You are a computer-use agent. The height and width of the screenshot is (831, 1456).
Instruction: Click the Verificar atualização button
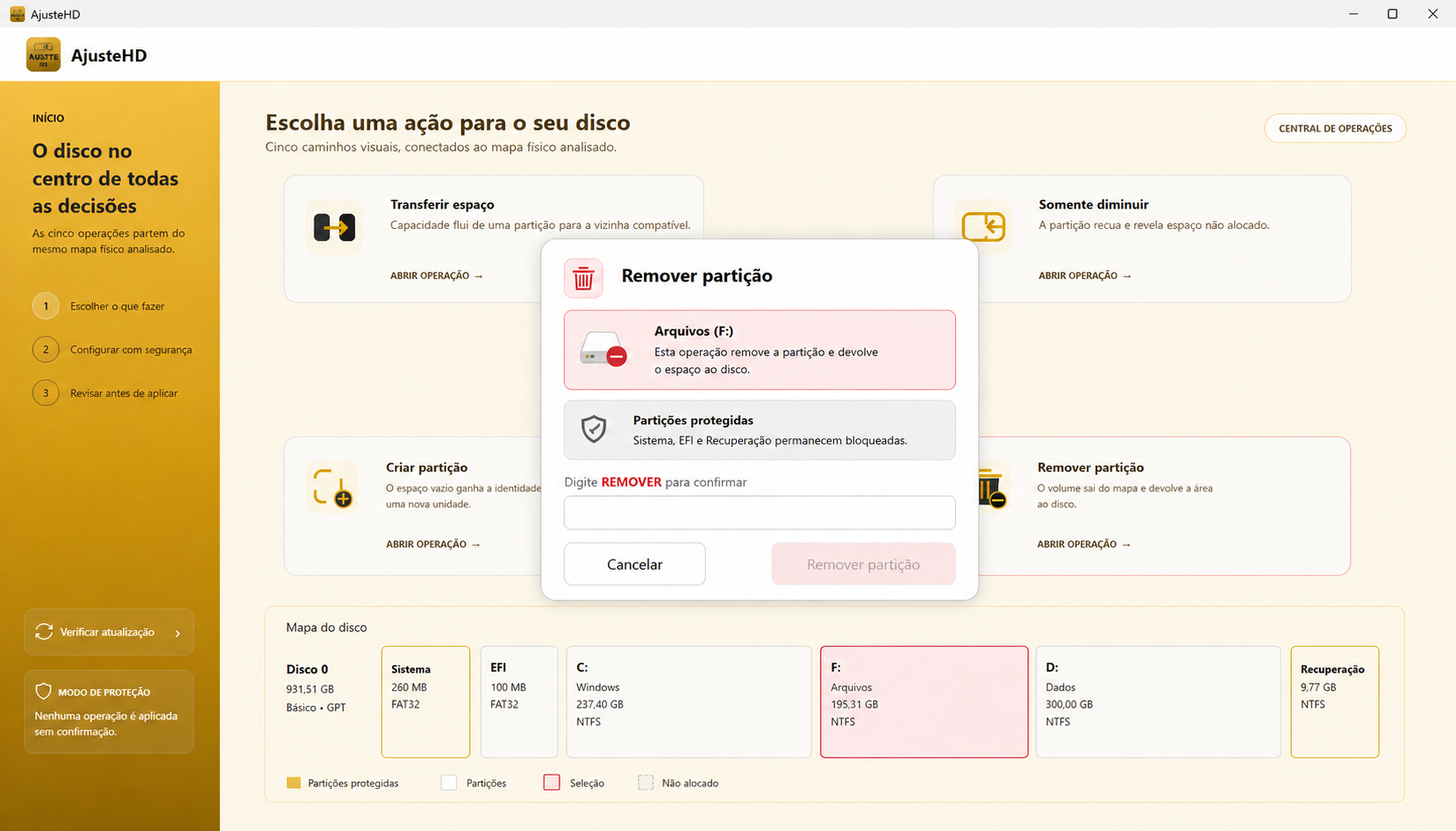pos(109,632)
